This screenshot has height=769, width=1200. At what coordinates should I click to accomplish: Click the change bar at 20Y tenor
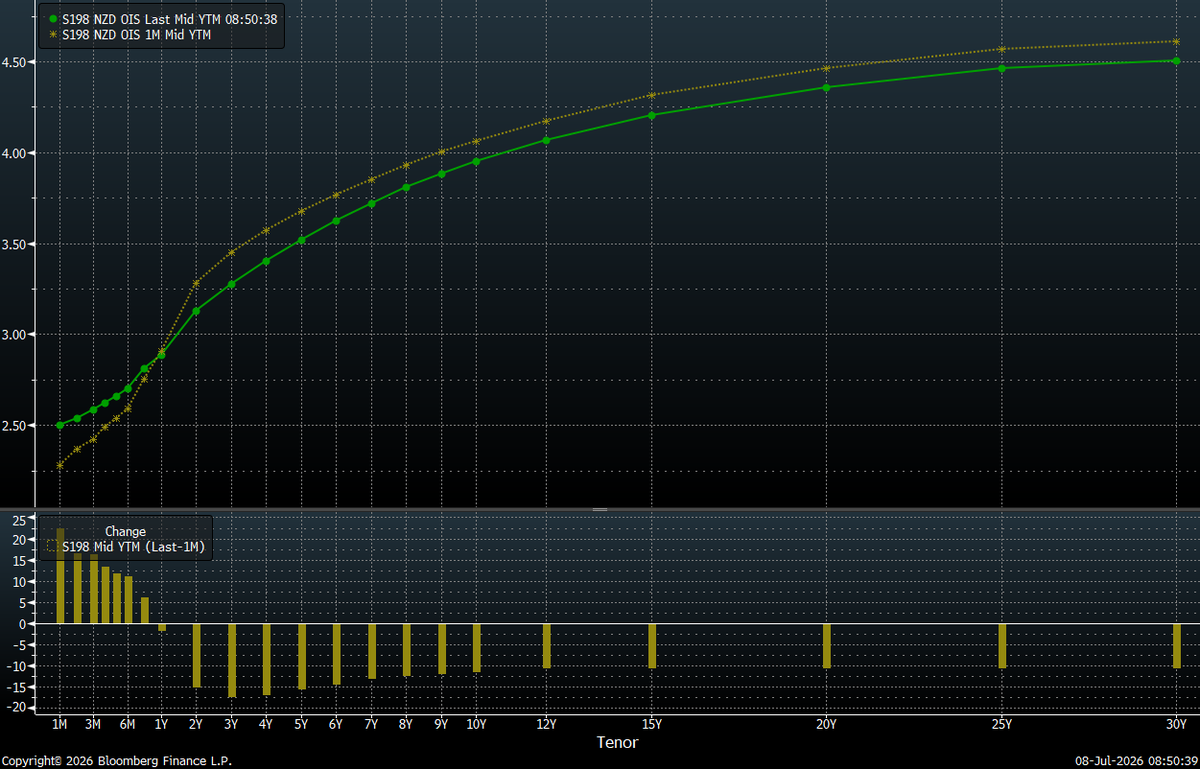tap(827, 646)
